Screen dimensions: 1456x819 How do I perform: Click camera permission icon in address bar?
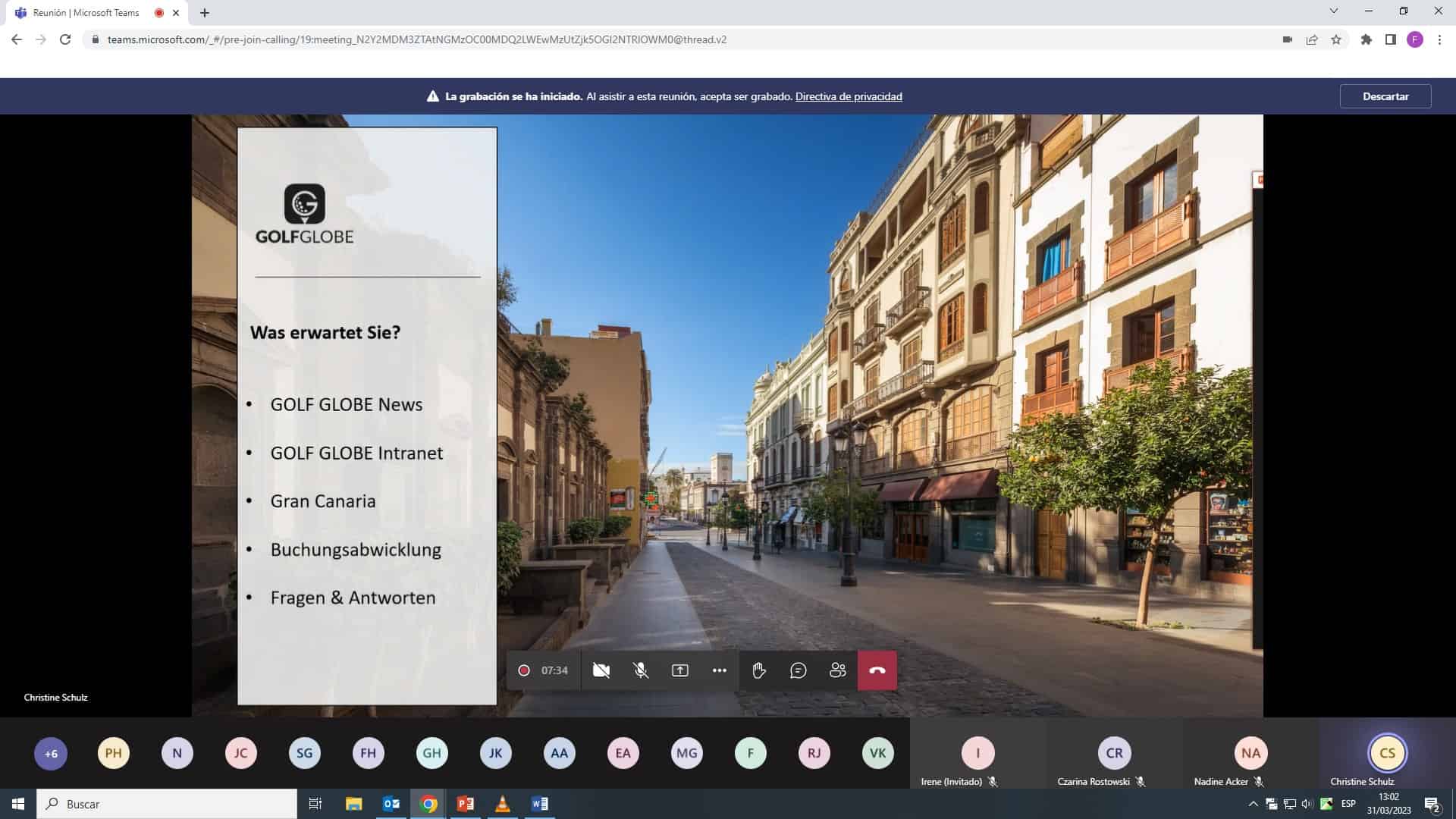click(1287, 39)
